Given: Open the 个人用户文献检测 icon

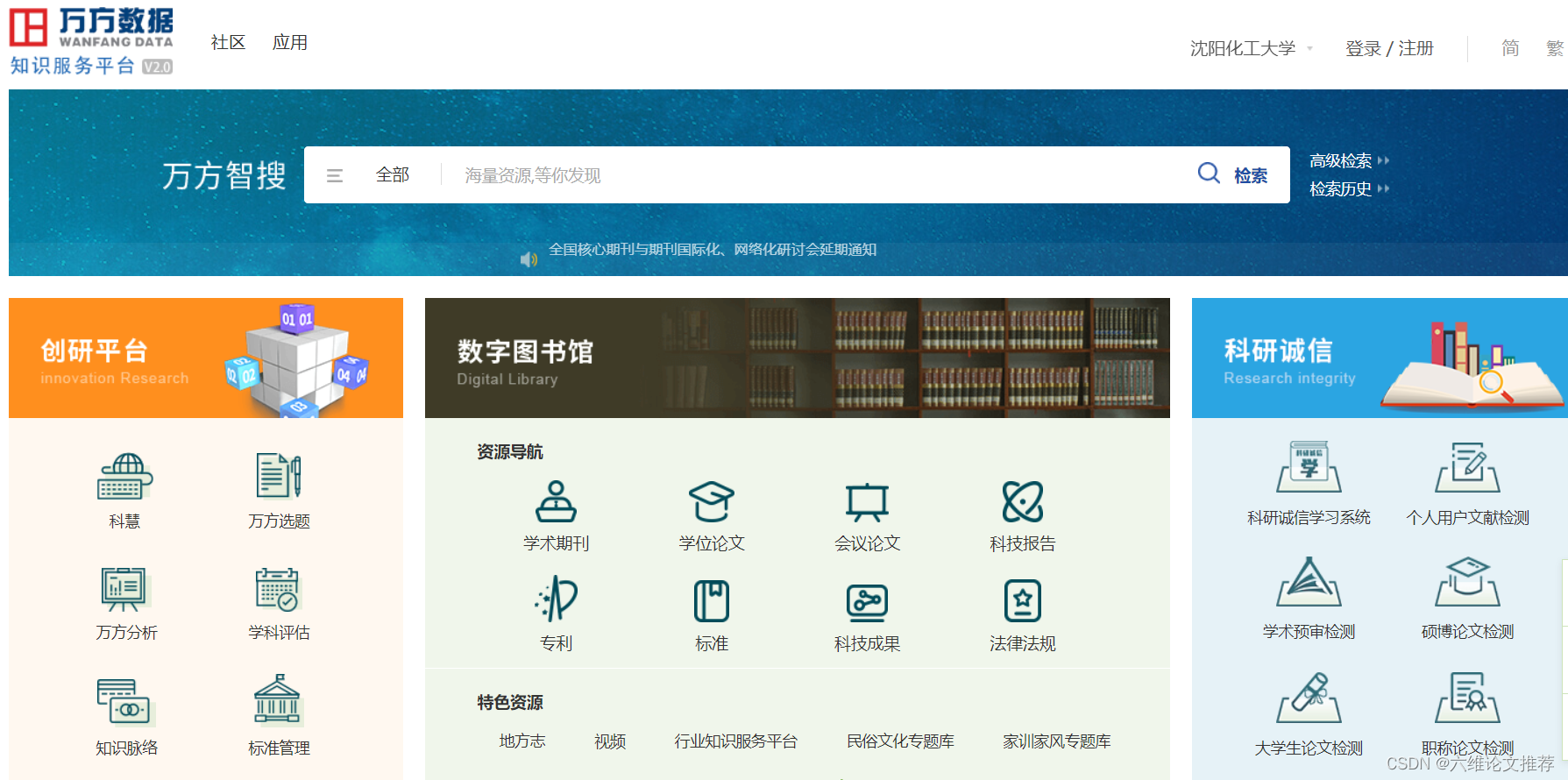Looking at the screenshot, I should [1467, 467].
